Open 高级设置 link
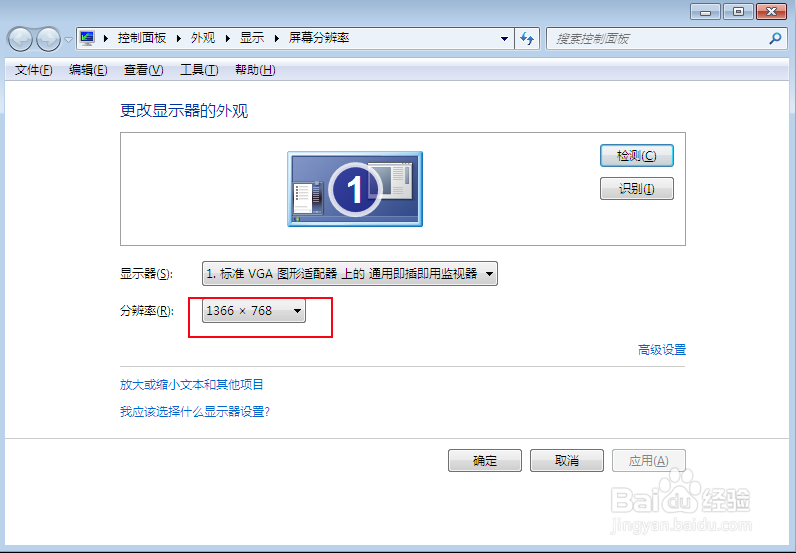The image size is (796, 553). (x=662, y=350)
